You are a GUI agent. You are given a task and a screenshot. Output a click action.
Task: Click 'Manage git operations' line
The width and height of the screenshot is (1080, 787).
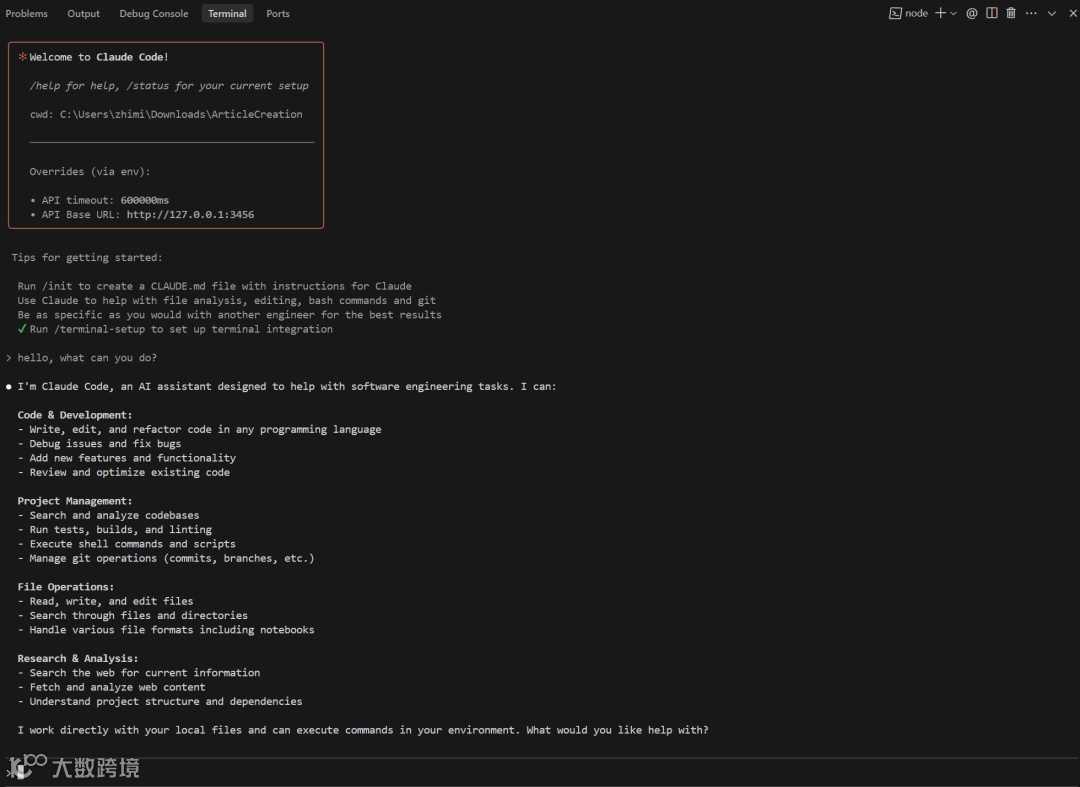tap(166, 559)
